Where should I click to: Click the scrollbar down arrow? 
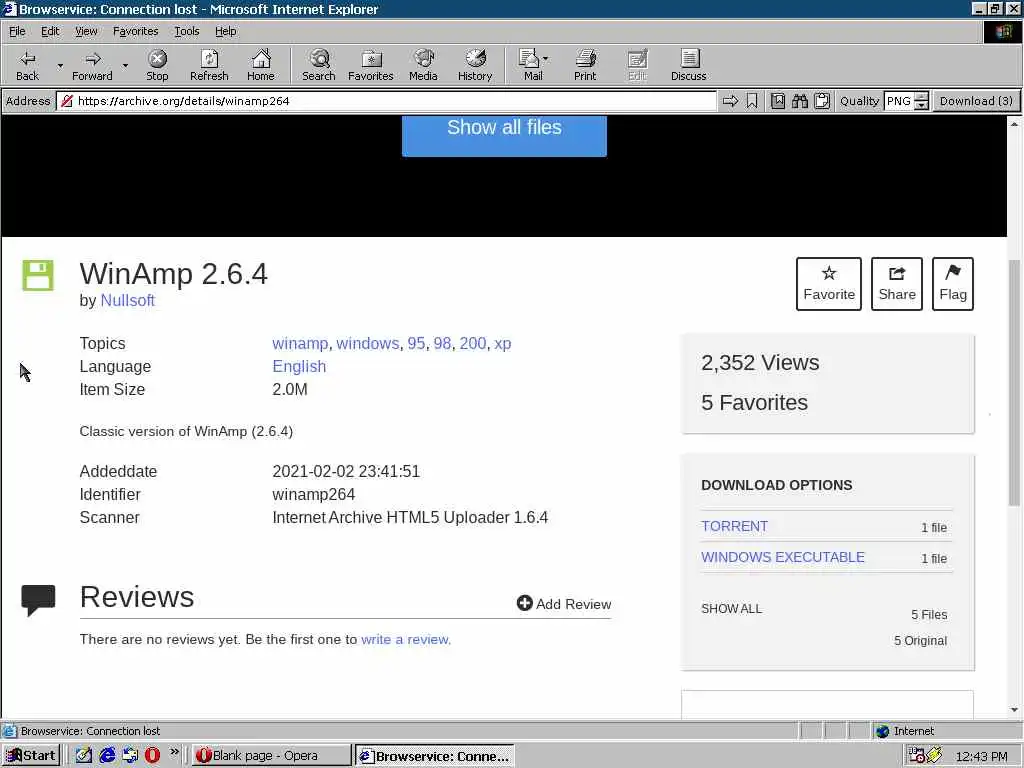[1014, 710]
